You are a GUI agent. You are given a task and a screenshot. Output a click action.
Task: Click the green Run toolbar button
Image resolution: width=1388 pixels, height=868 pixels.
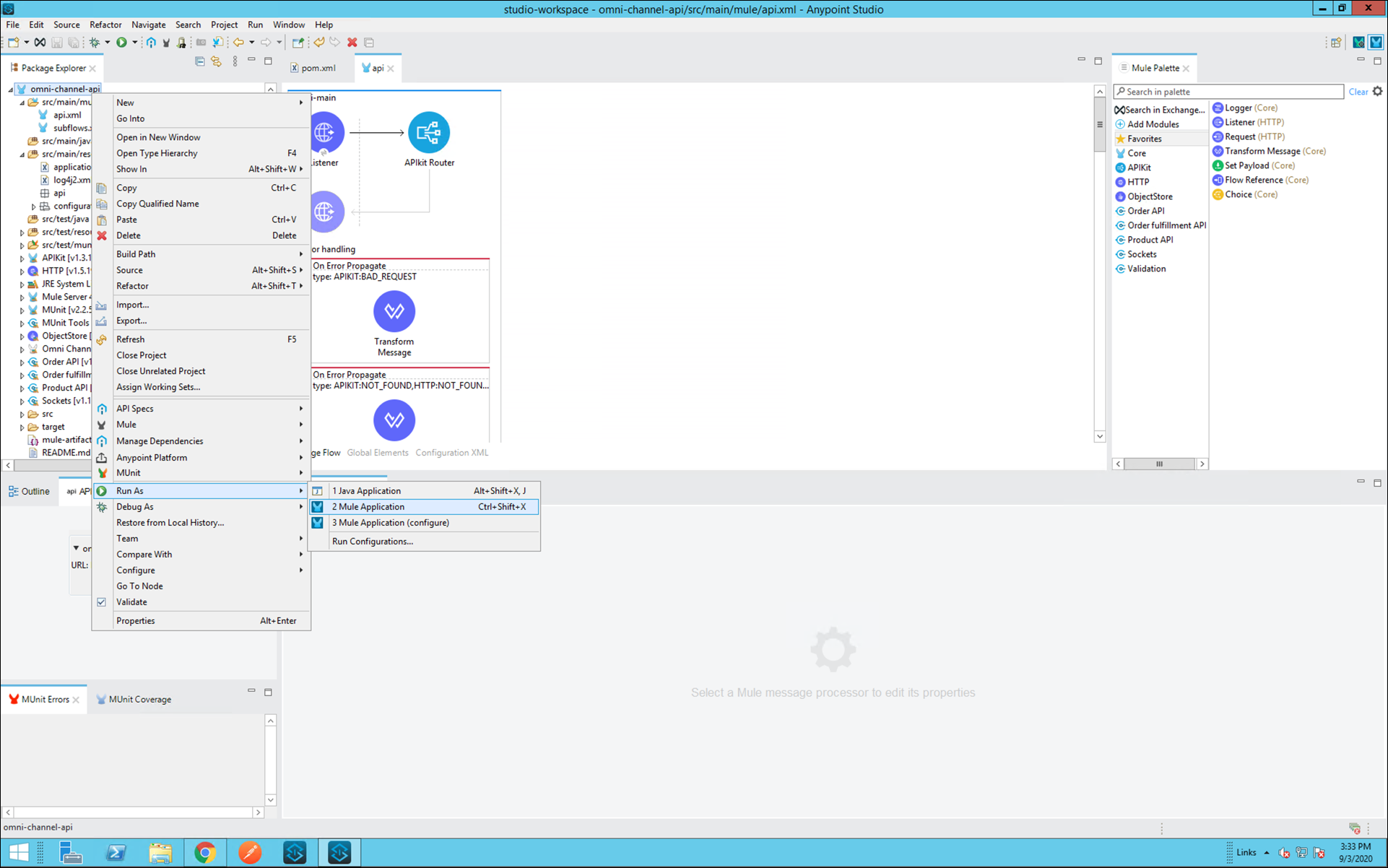tap(121, 43)
